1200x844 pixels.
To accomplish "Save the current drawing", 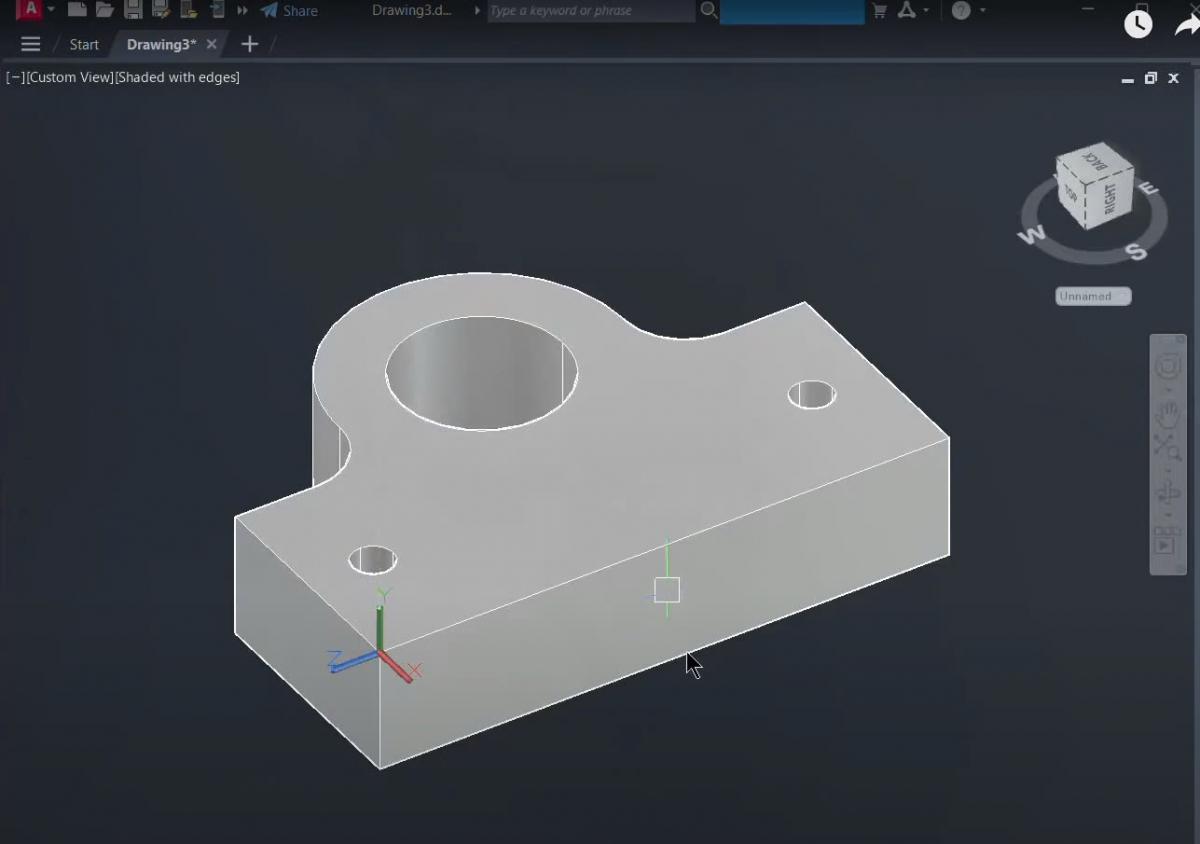I will (x=134, y=11).
